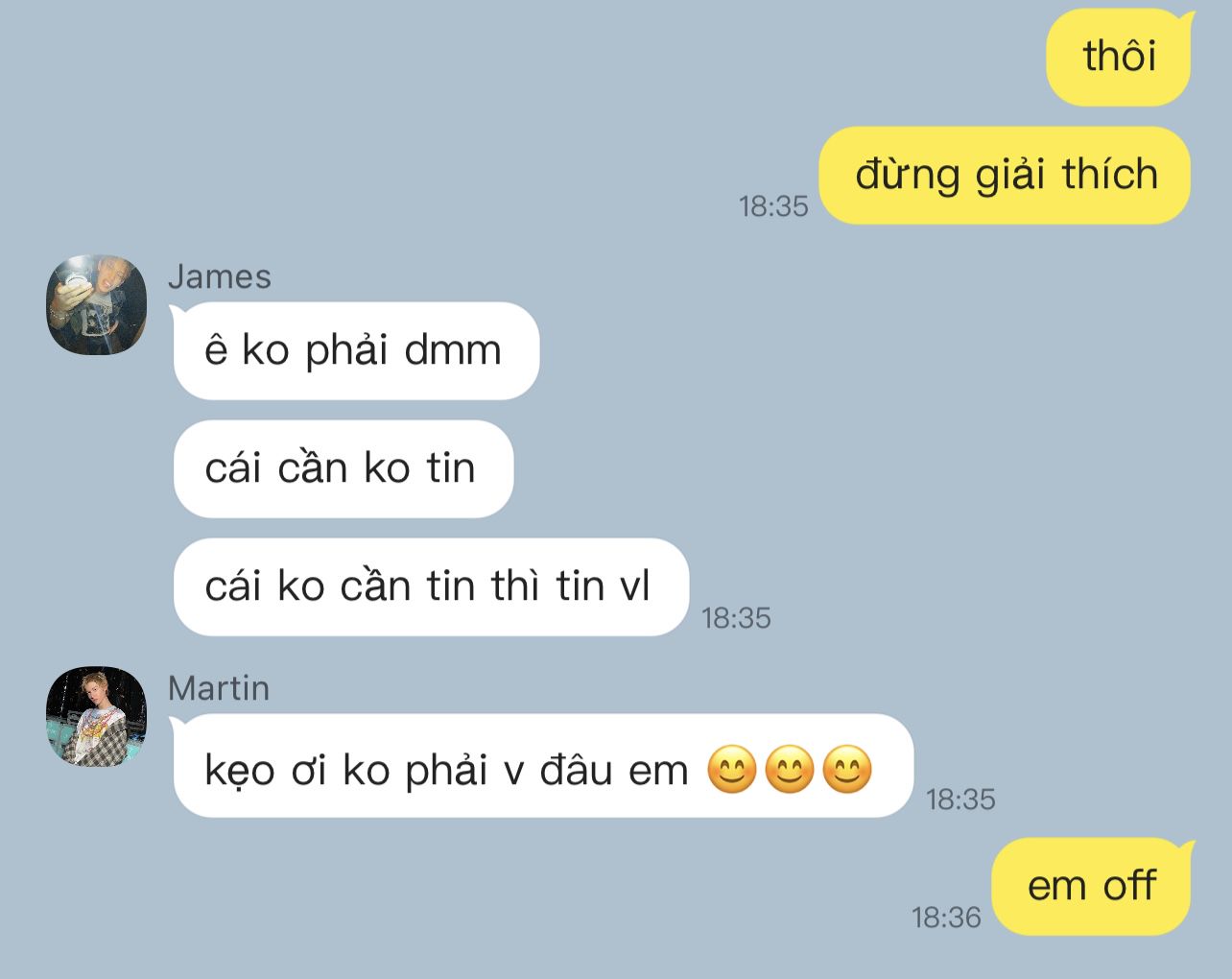Select the 'cái ko cần tin thì tin vl' bubble

coord(431,587)
